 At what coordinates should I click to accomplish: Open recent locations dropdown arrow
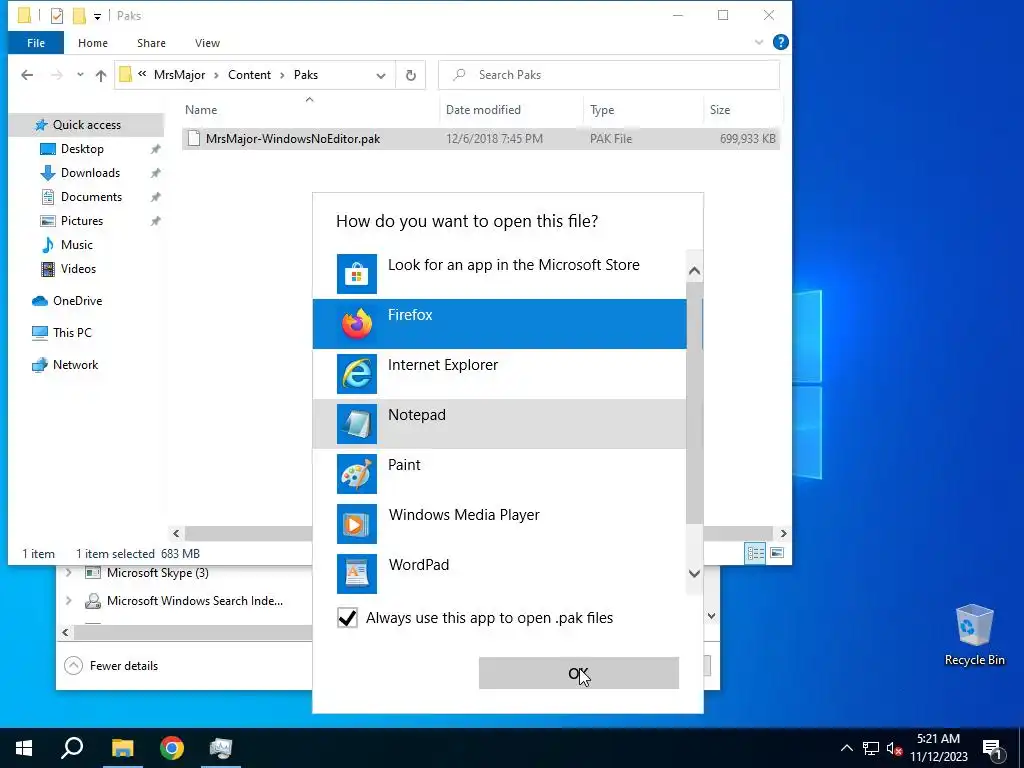pyautogui.click(x=80, y=75)
